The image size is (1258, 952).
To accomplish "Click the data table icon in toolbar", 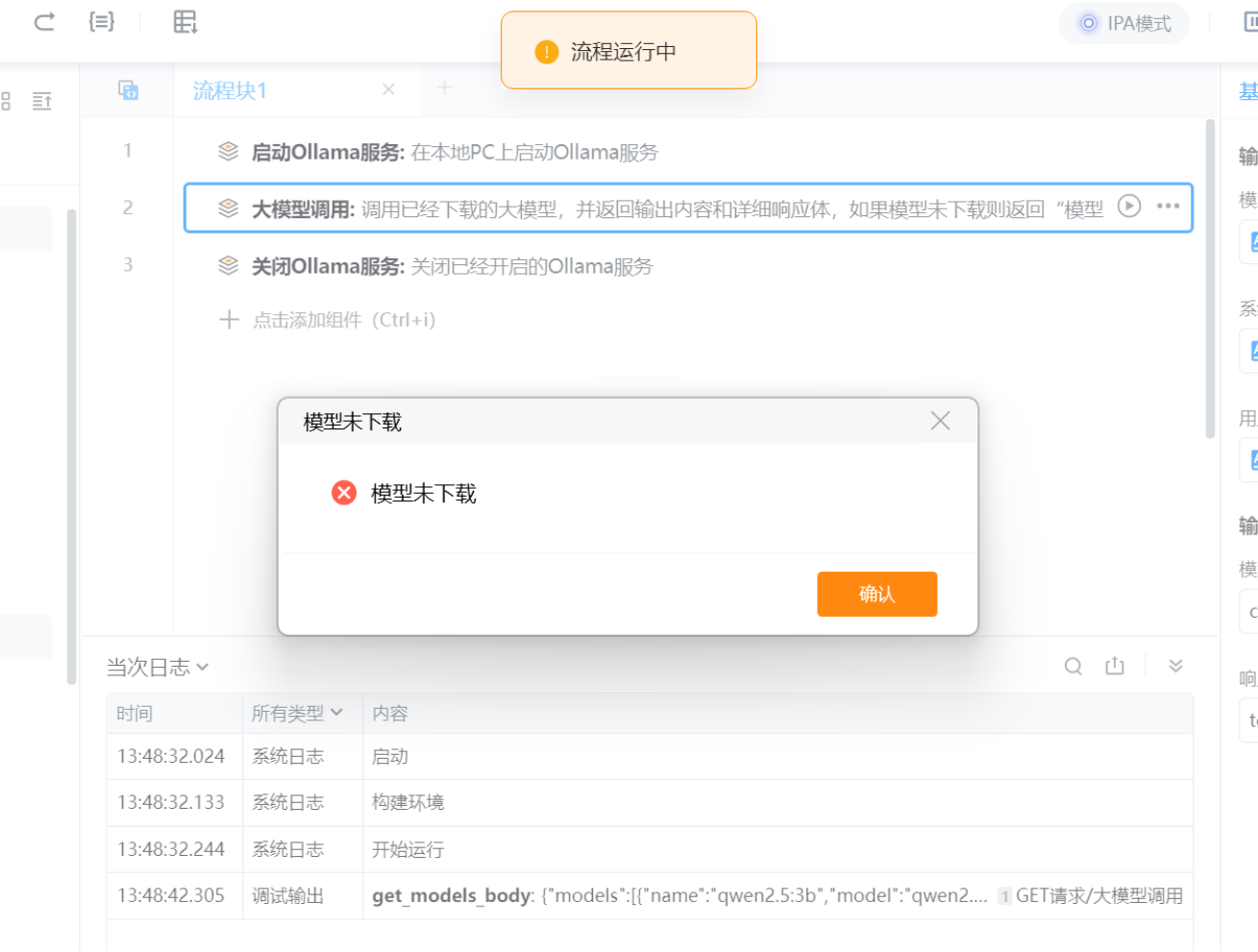I will click(x=185, y=21).
